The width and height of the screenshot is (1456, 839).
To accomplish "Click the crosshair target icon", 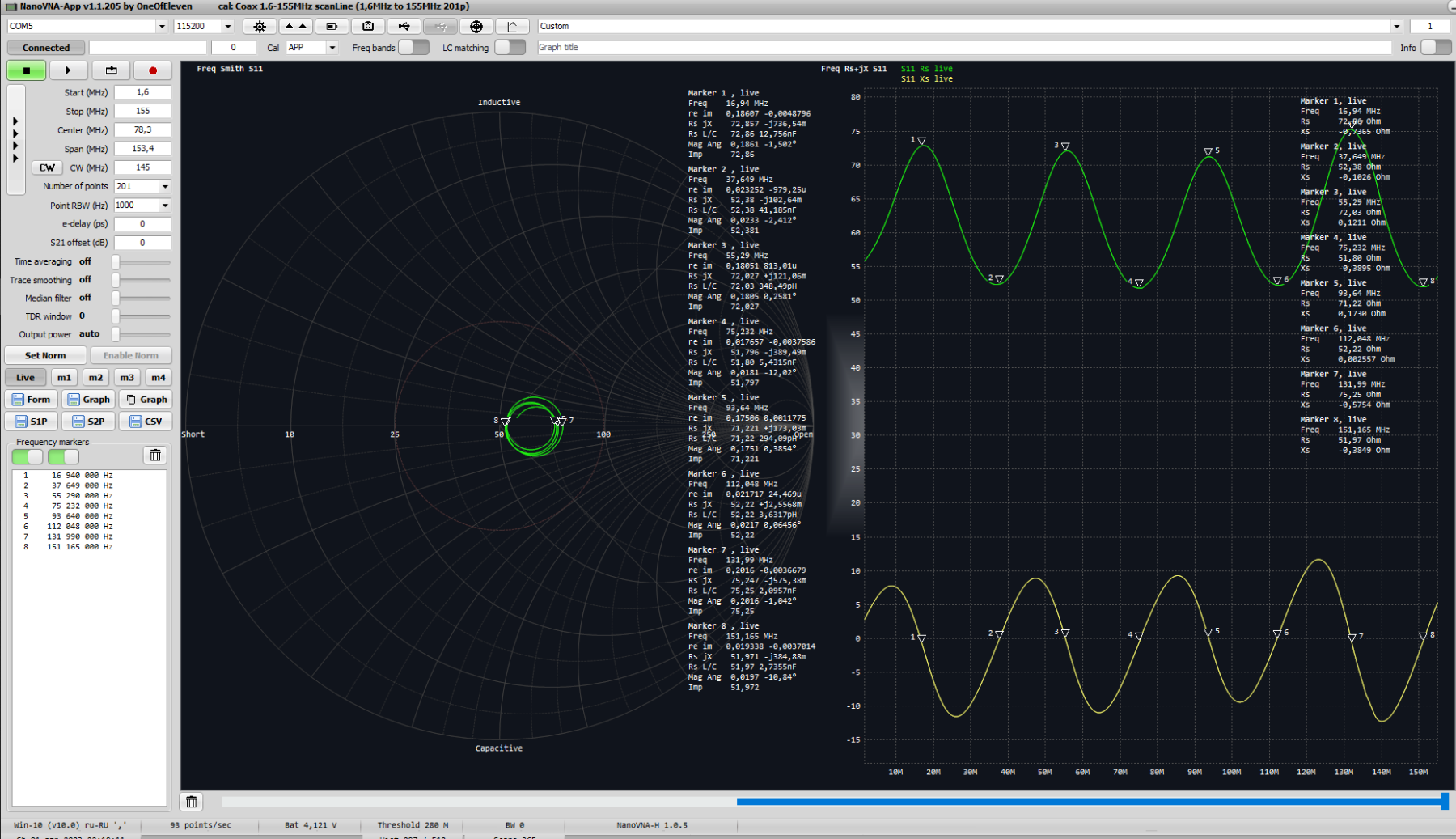I will [476, 26].
